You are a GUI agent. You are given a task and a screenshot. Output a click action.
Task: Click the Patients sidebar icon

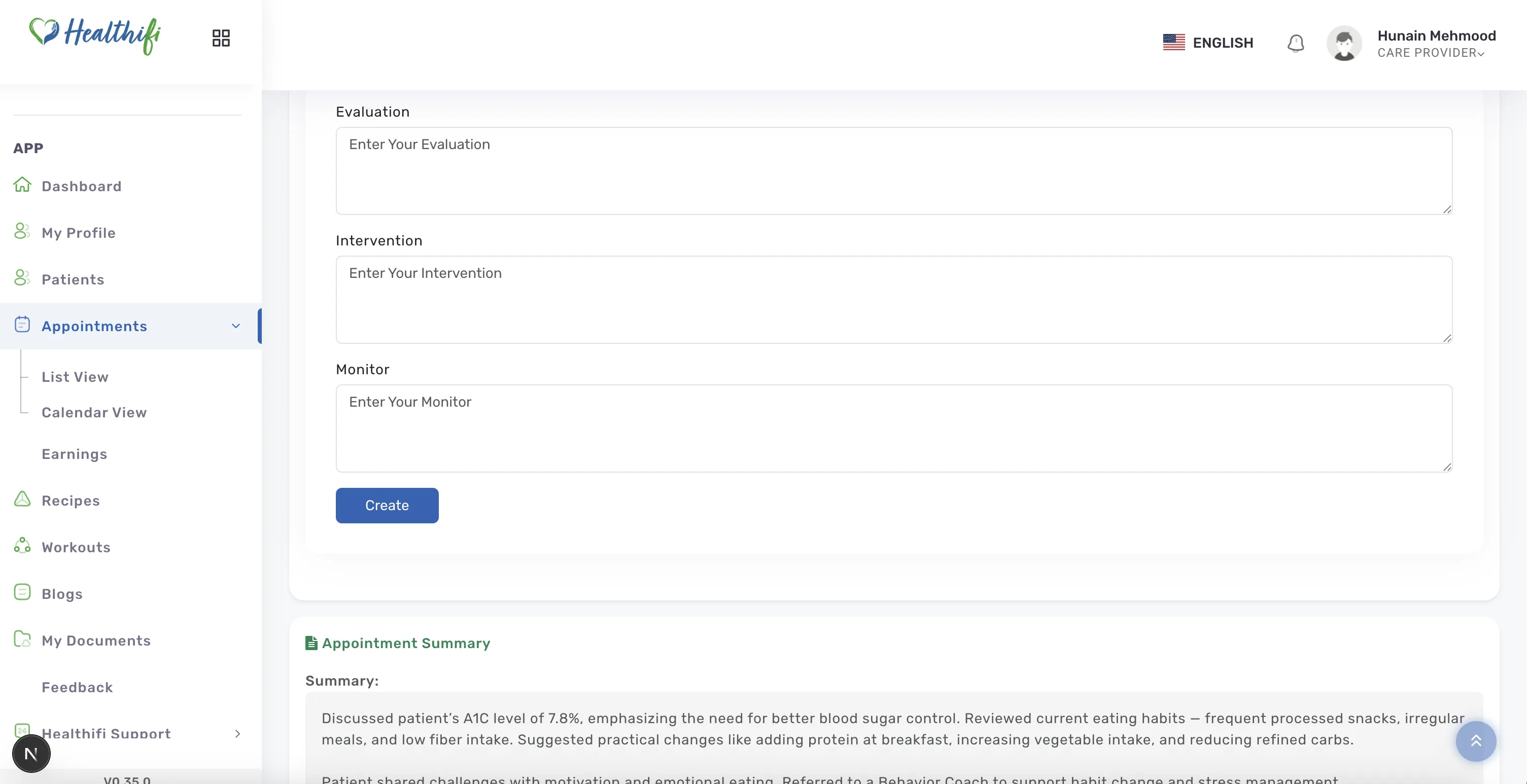pos(22,278)
